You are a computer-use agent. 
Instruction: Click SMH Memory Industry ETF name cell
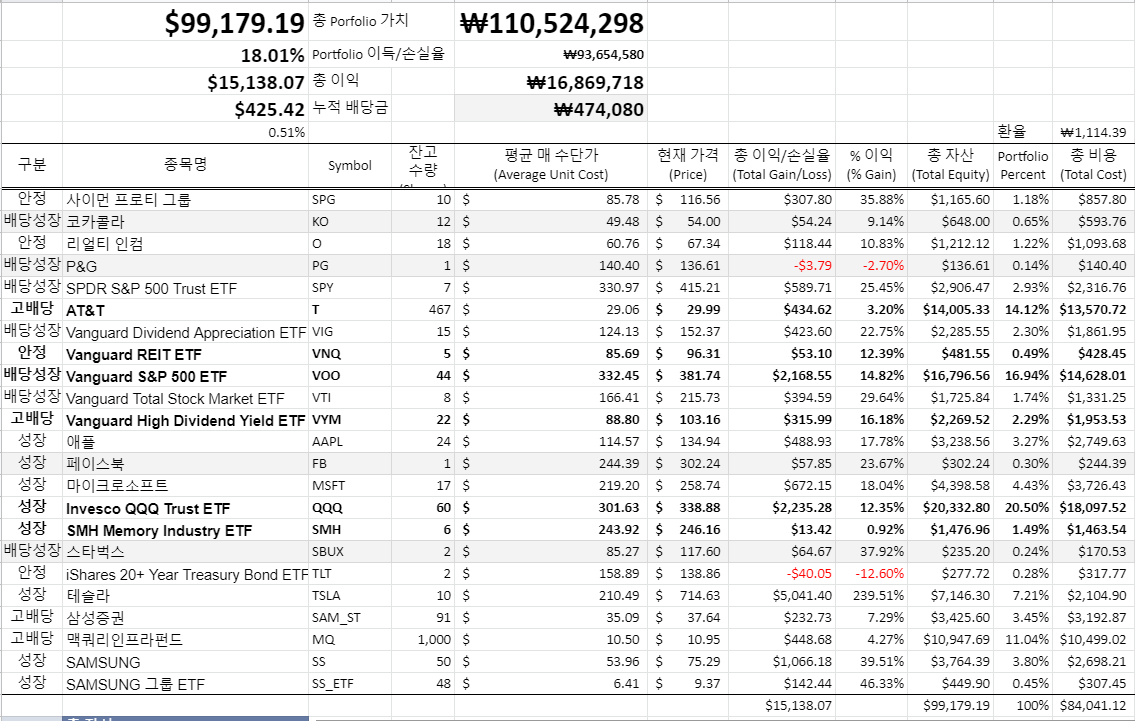[x=185, y=529]
